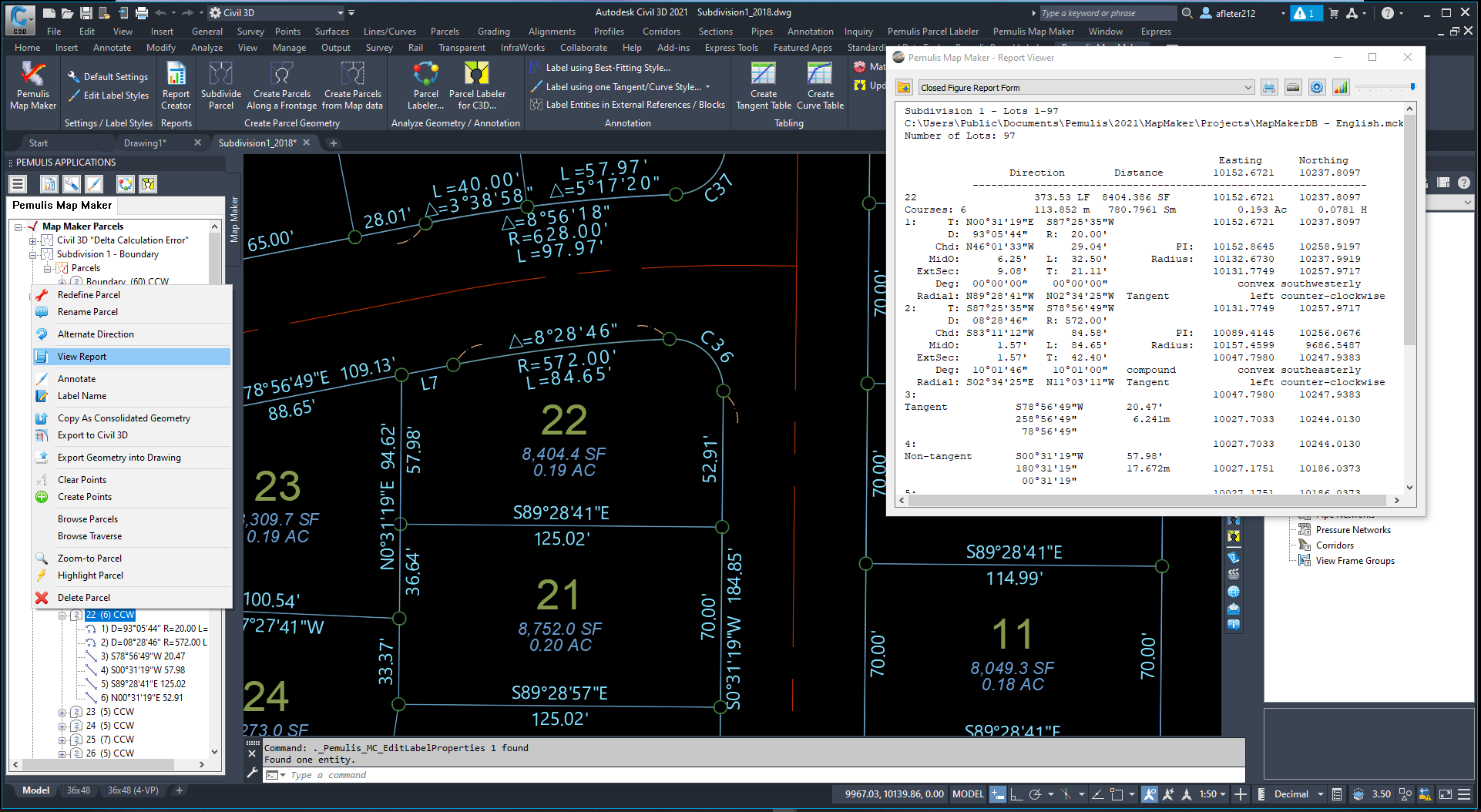
Task: Collapse the Subdivision 1 - Boundary tree node
Action: (x=33, y=254)
